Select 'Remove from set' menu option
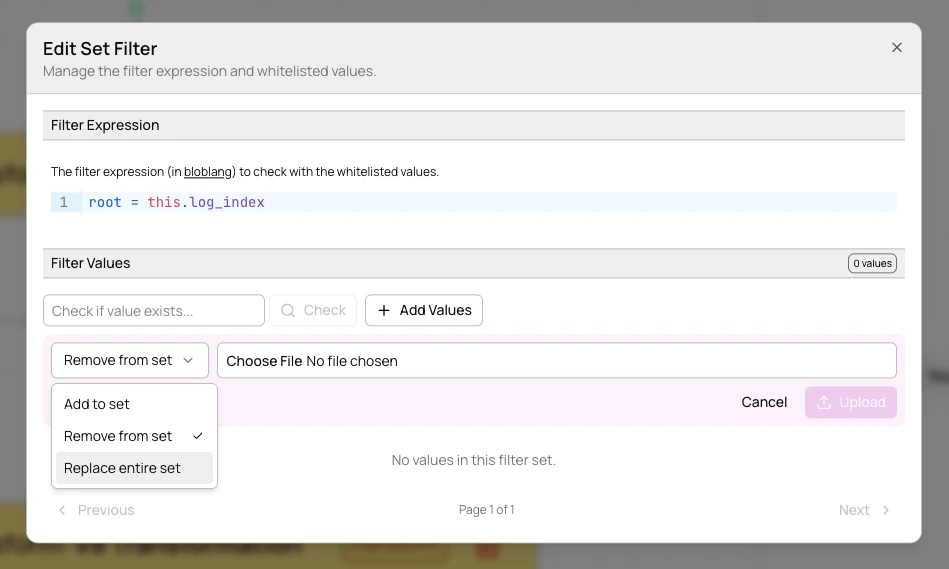This screenshot has height=569, width=949. [134, 436]
